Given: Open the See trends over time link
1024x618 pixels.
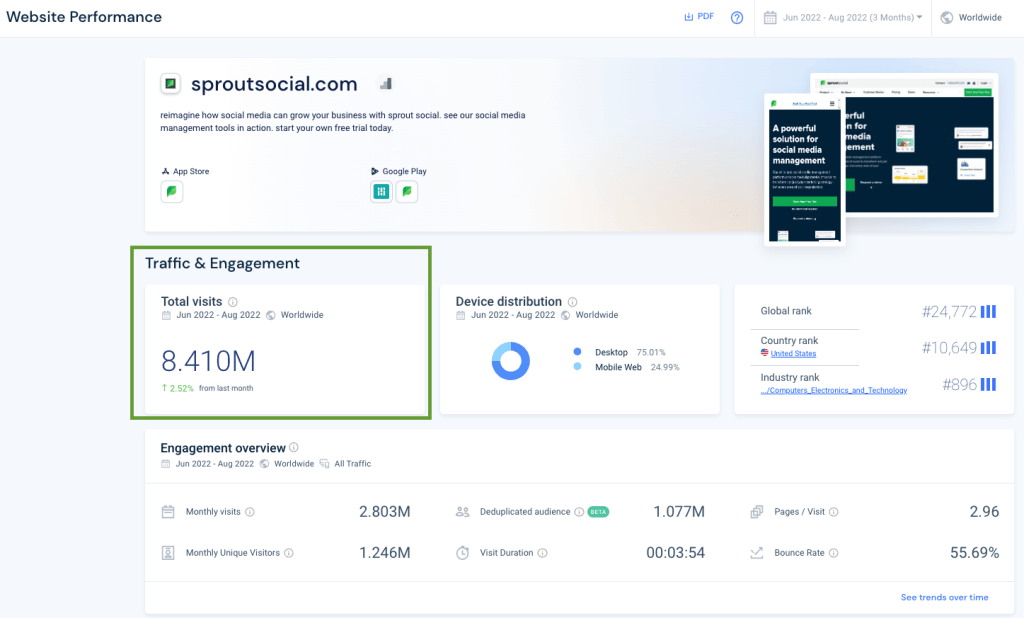Looking at the screenshot, I should (944, 597).
